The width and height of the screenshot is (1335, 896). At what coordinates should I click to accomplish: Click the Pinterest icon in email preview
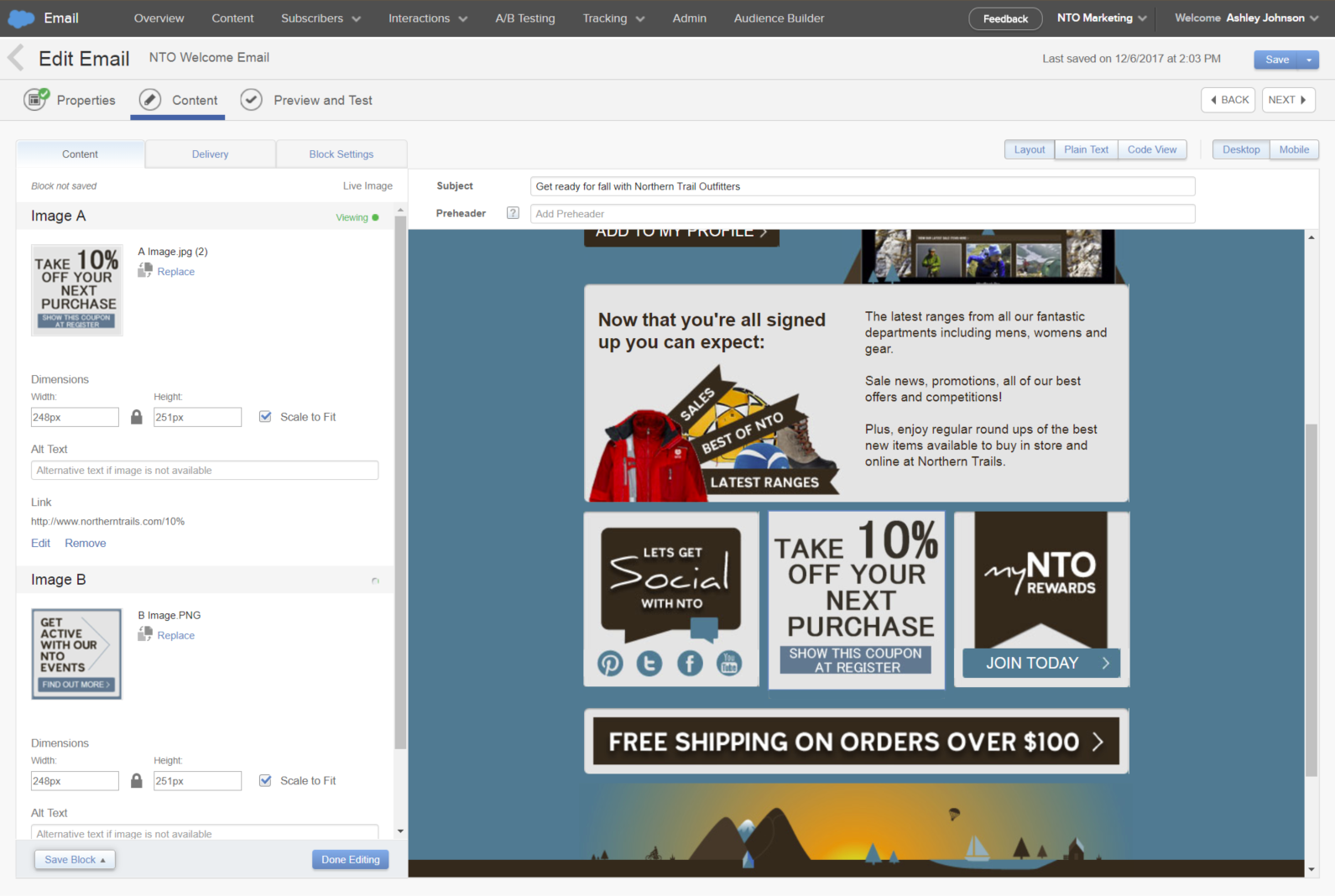tap(610, 664)
